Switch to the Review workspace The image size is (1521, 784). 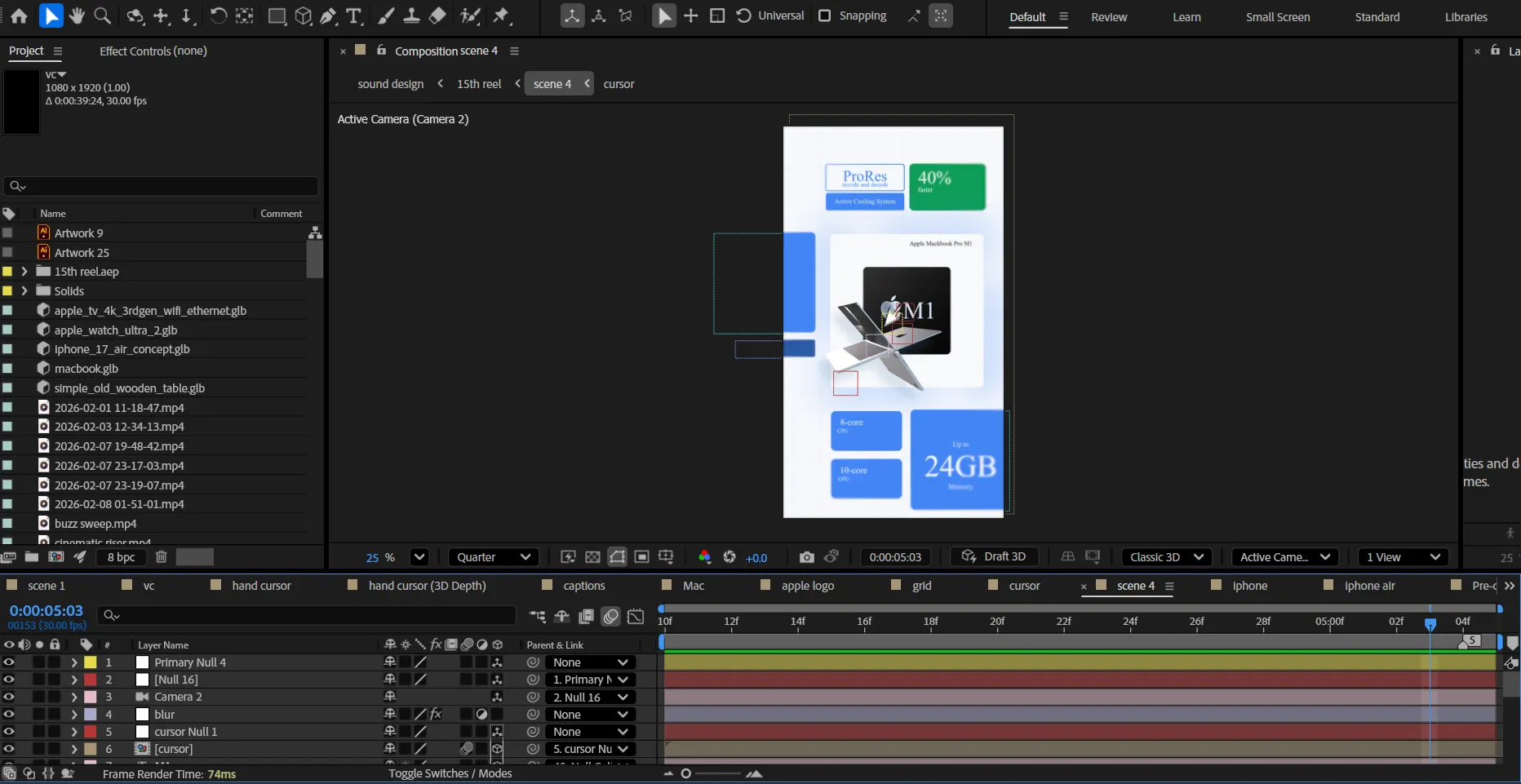[x=1109, y=17]
